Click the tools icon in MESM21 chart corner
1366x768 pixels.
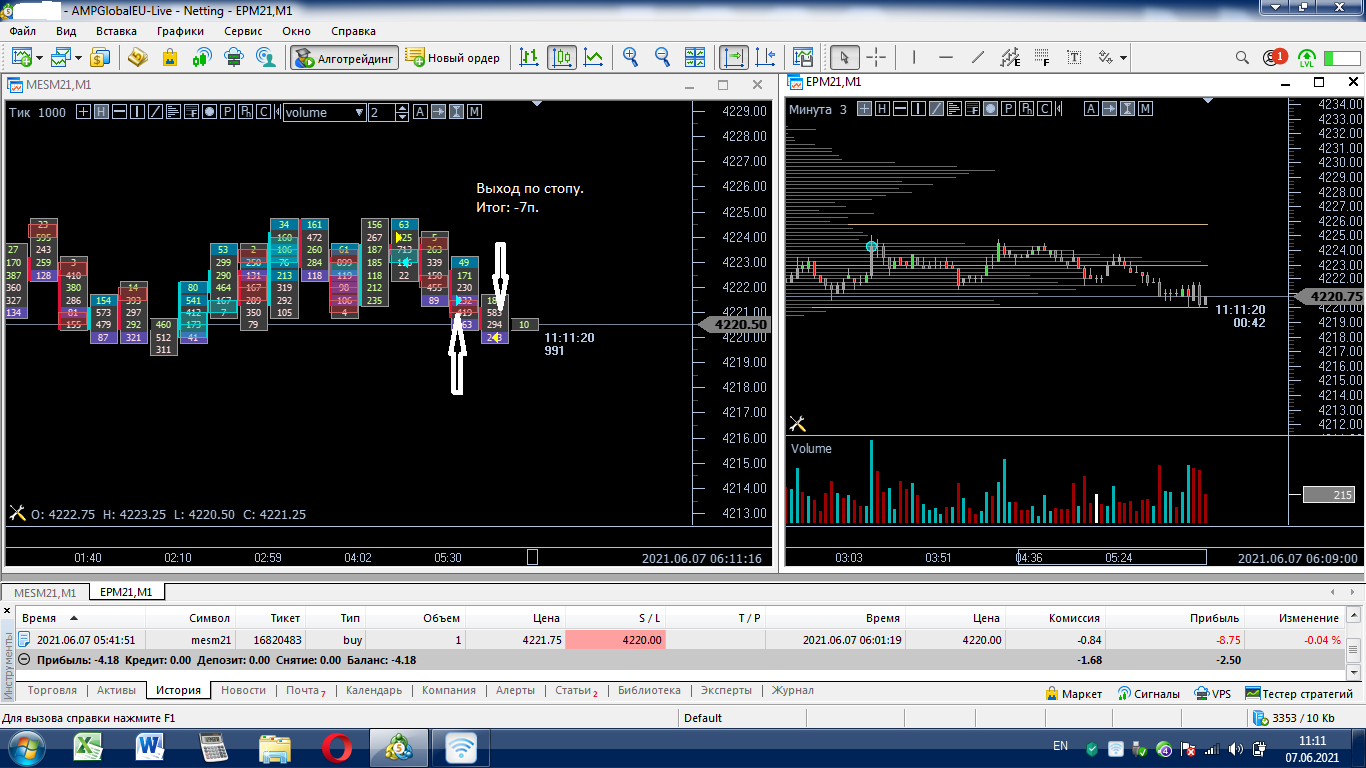click(17, 513)
